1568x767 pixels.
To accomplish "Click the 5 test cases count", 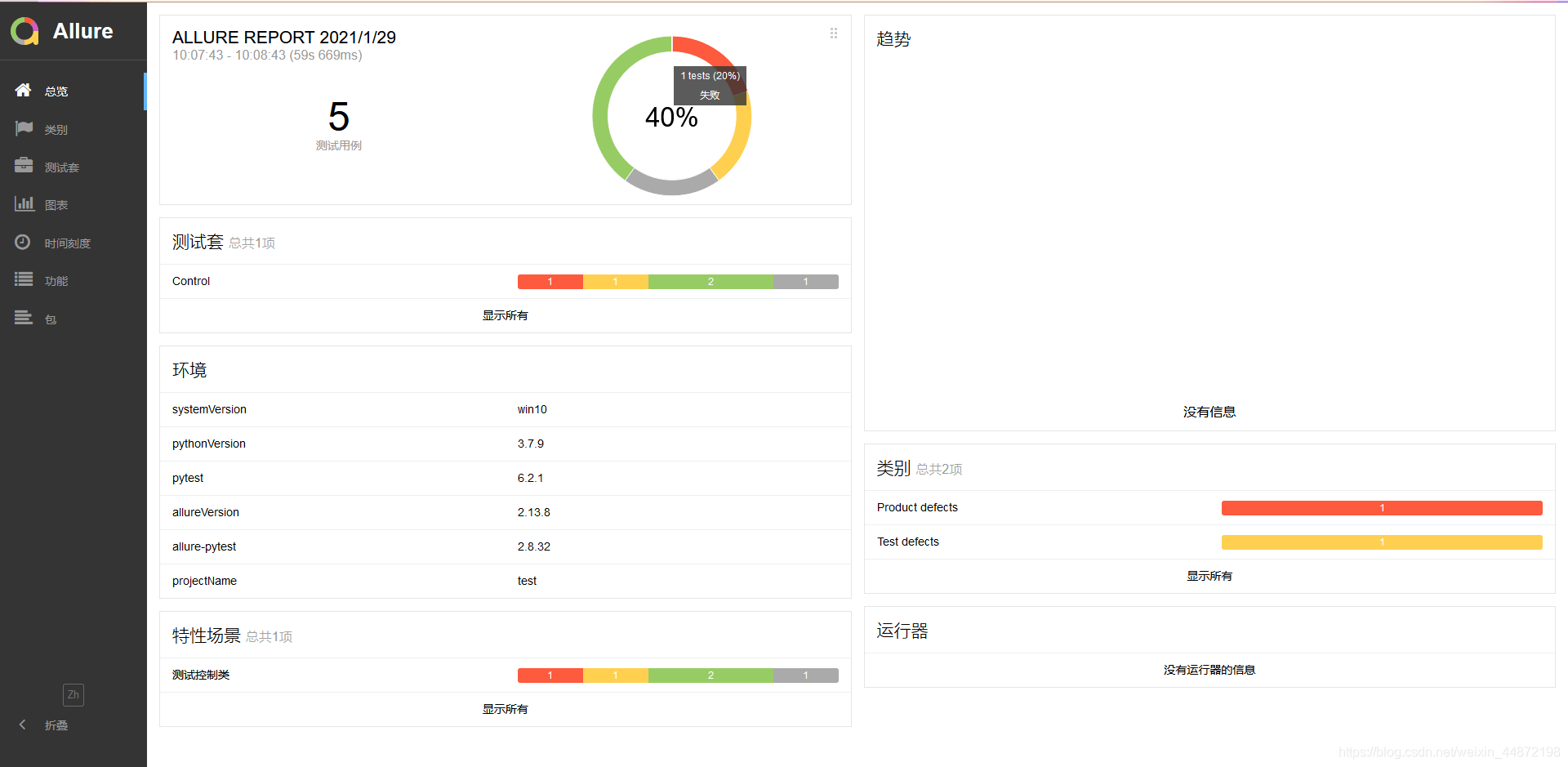I will [x=339, y=117].
